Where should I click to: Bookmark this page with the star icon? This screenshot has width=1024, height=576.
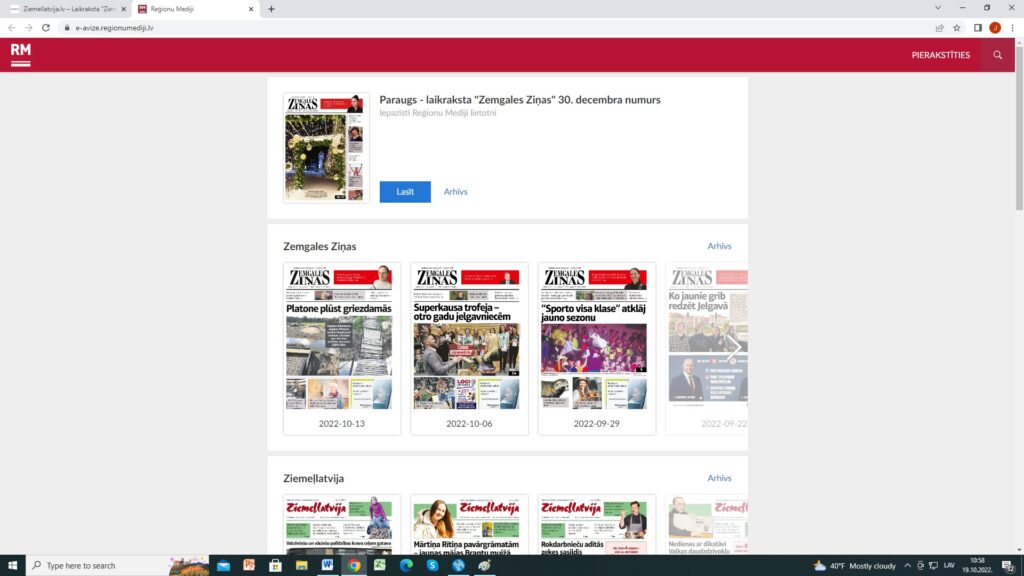pos(957,28)
